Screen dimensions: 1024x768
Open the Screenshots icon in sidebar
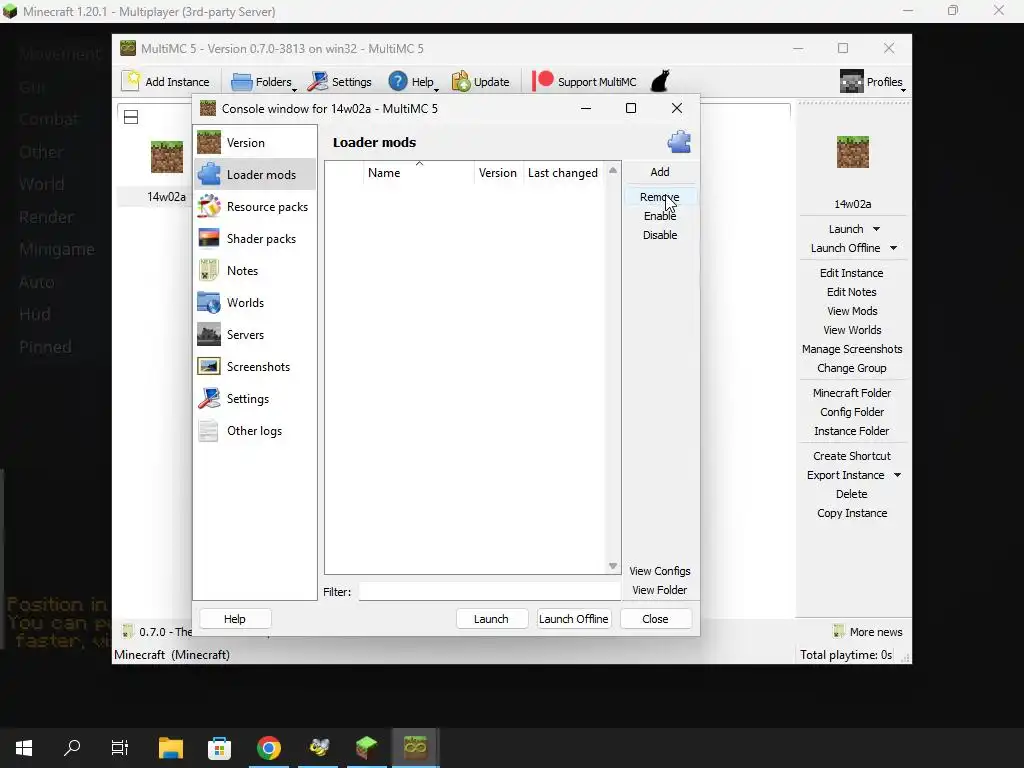pos(209,366)
